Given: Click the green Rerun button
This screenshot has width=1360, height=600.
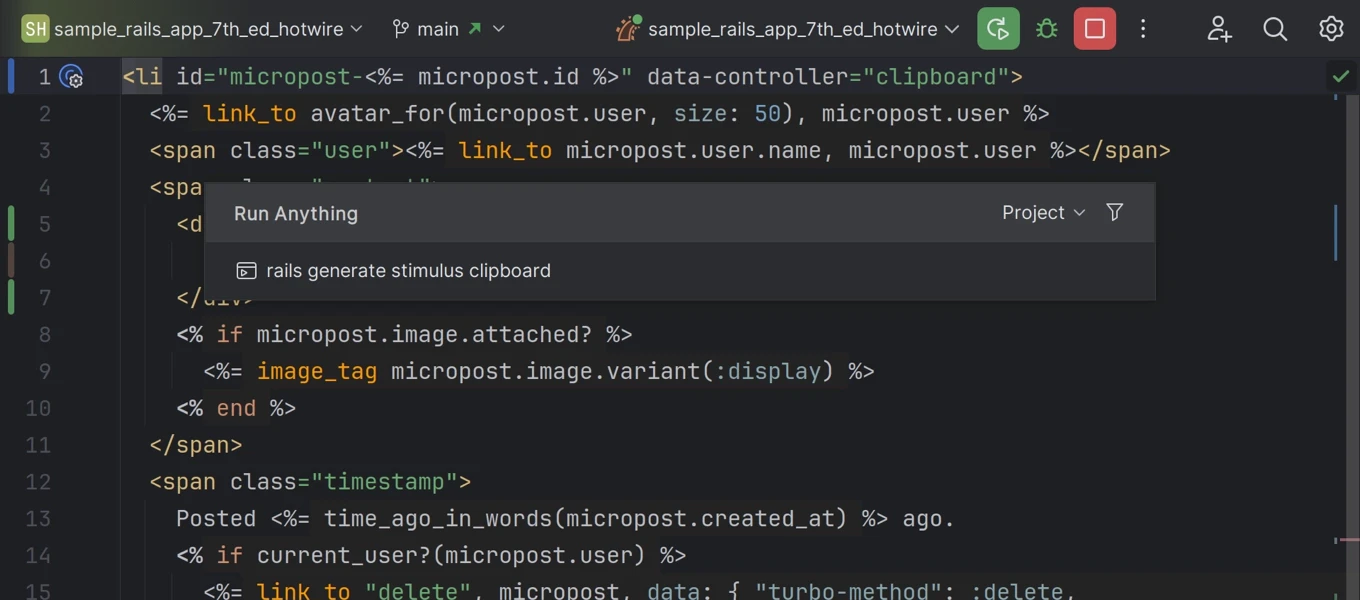Looking at the screenshot, I should [x=998, y=29].
